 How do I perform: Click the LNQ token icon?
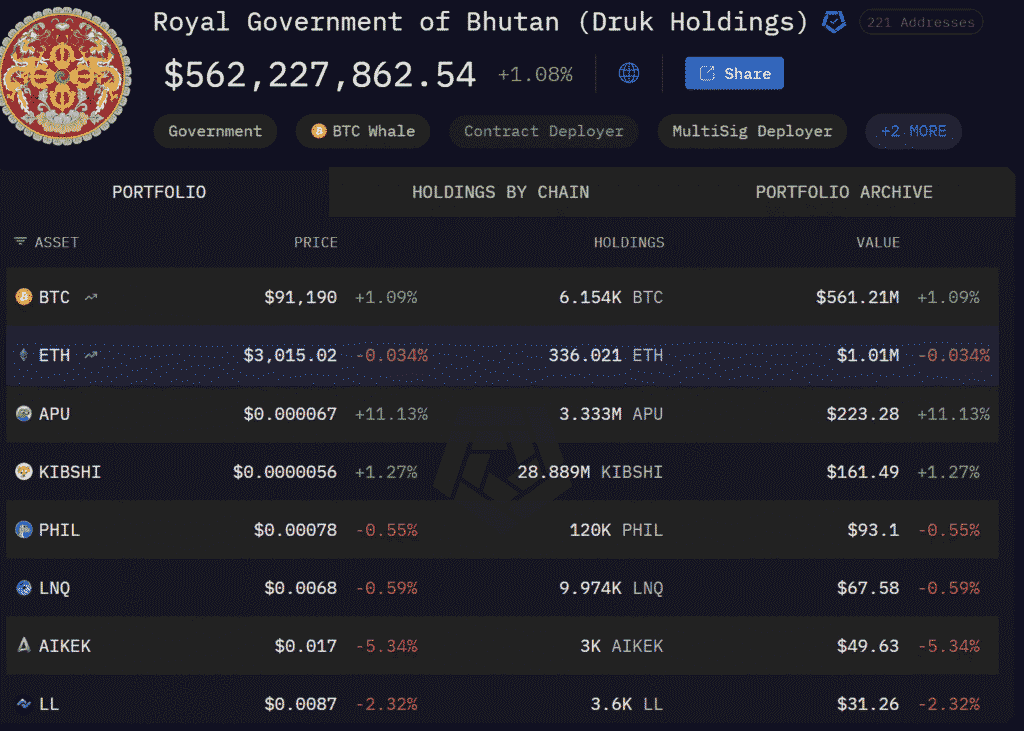(24, 588)
